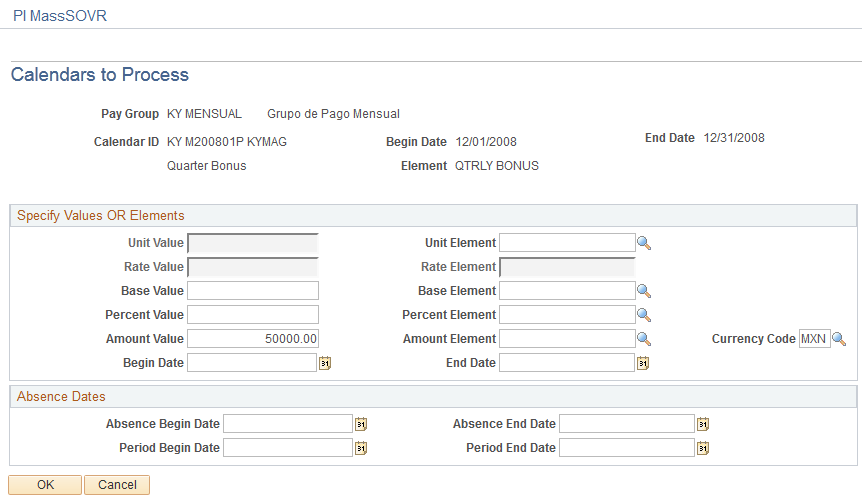Open lookup for Base Element

(x=644, y=291)
